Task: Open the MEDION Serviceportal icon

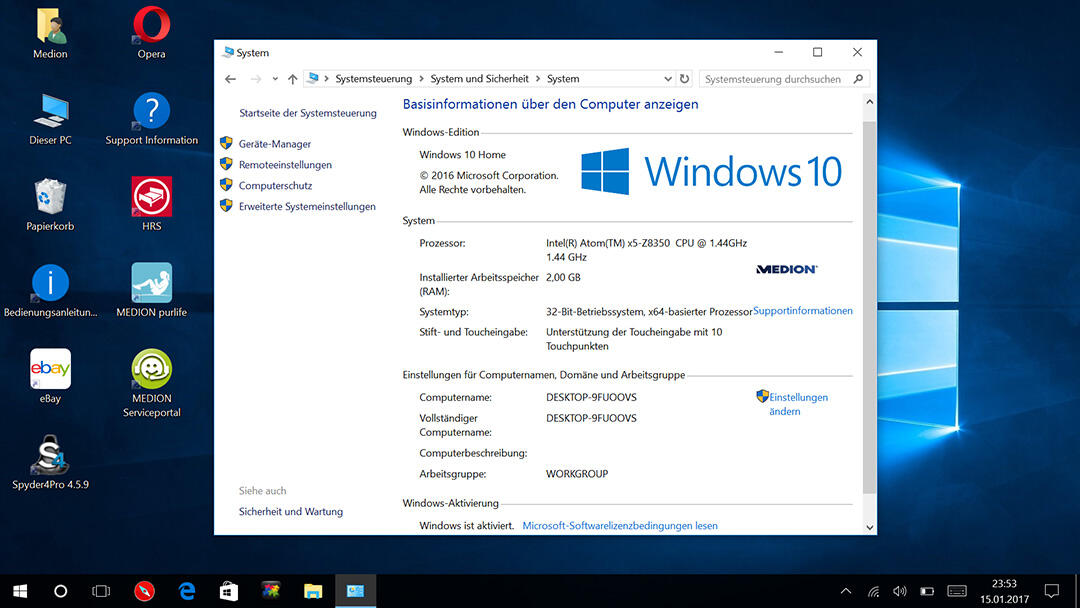Action: pyautogui.click(x=151, y=369)
